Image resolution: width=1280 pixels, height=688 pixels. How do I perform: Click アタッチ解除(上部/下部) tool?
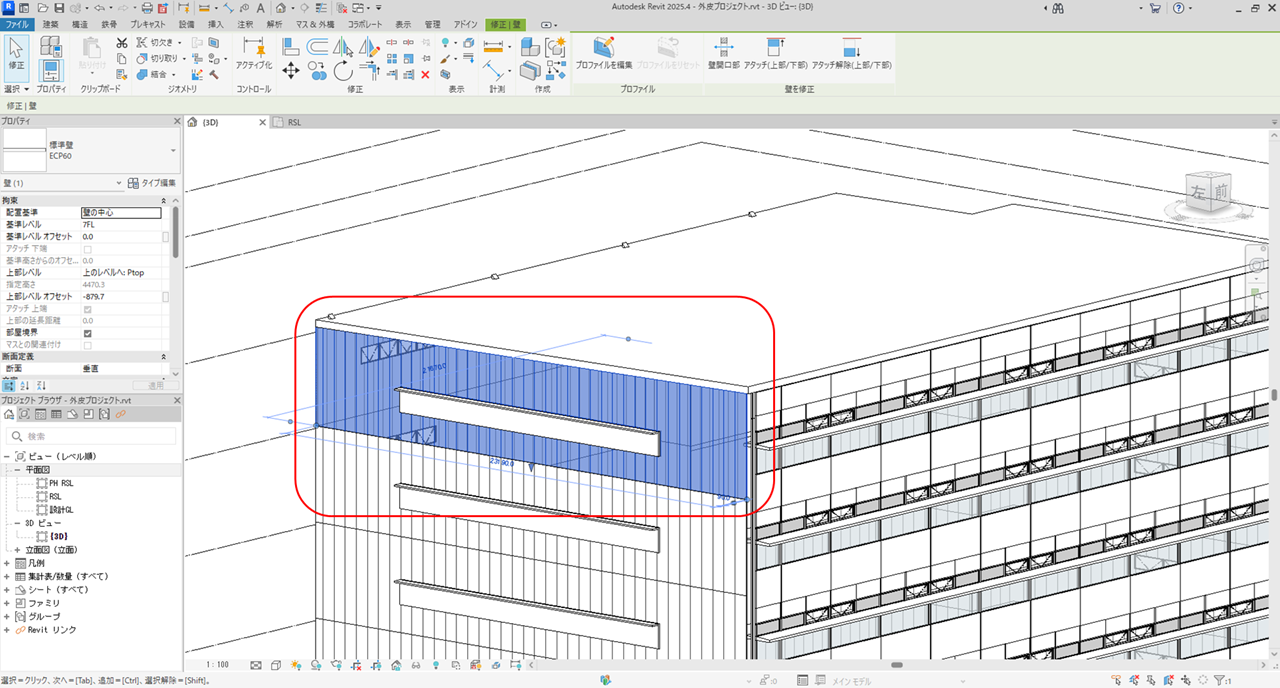851,51
